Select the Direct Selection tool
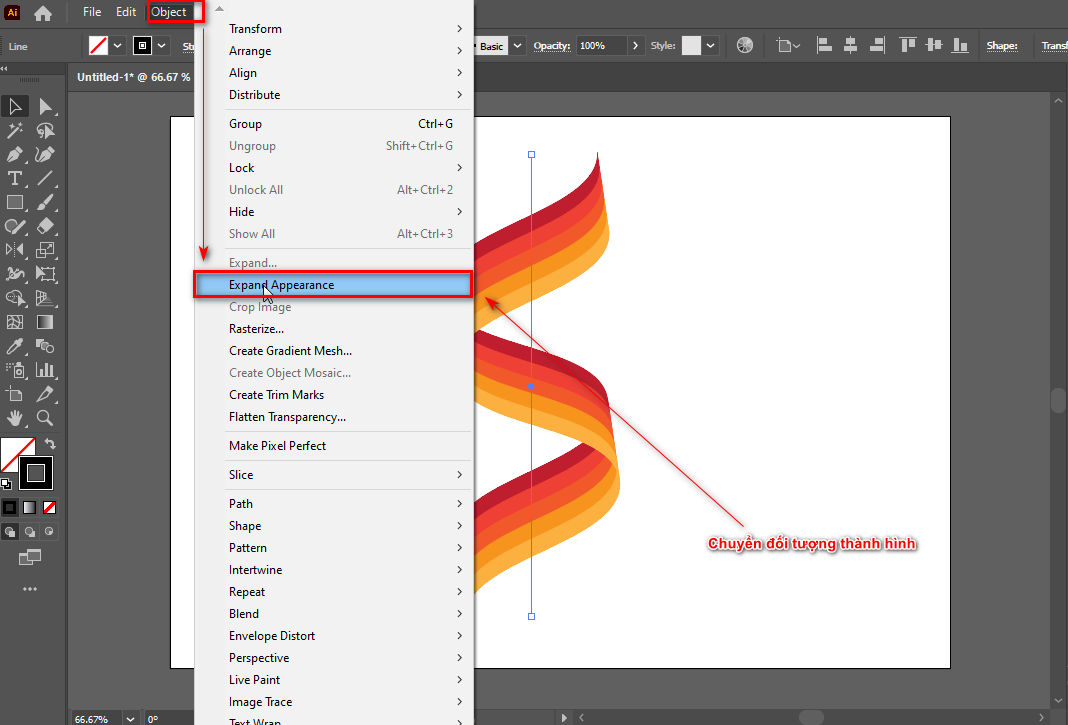The width and height of the screenshot is (1068, 725). [x=45, y=107]
